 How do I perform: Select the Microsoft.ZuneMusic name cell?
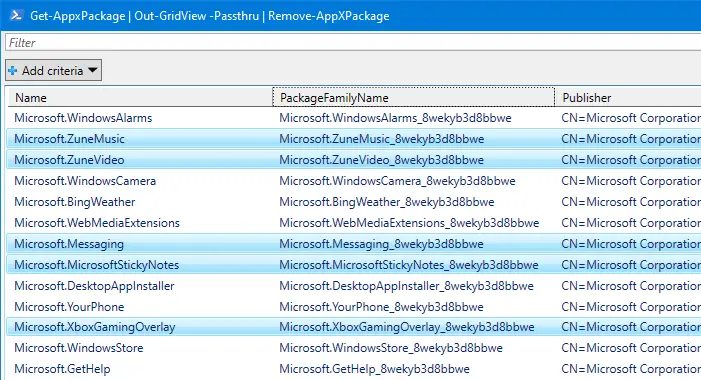pyautogui.click(x=69, y=139)
